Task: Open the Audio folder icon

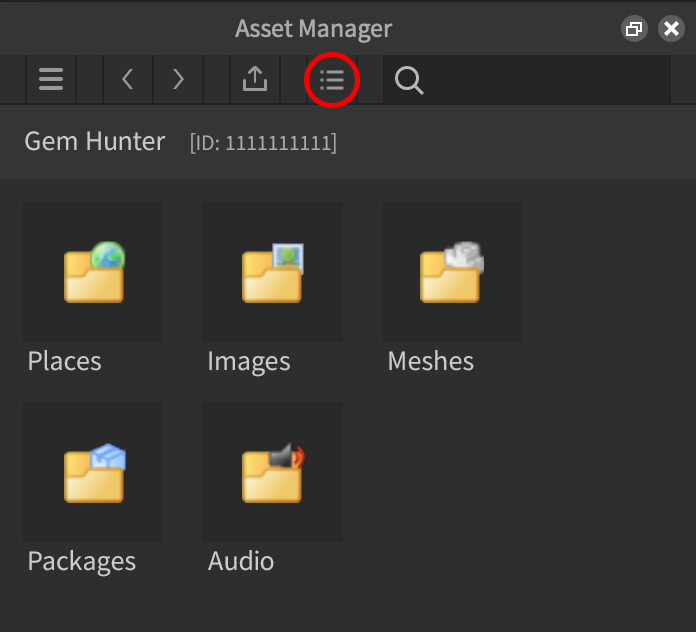Action: coord(273,472)
